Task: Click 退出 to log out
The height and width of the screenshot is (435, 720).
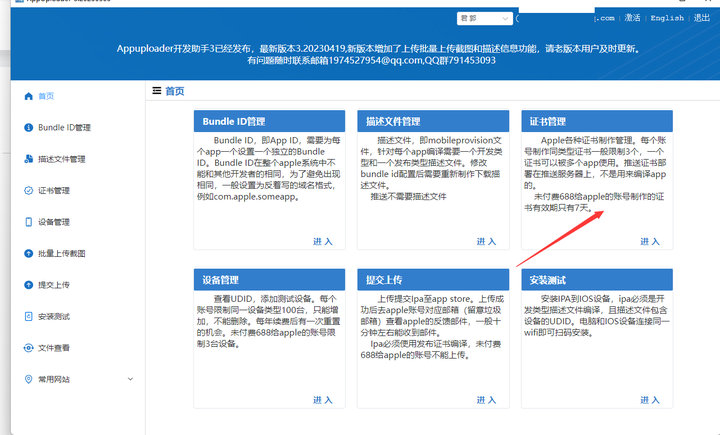Action: tap(702, 18)
